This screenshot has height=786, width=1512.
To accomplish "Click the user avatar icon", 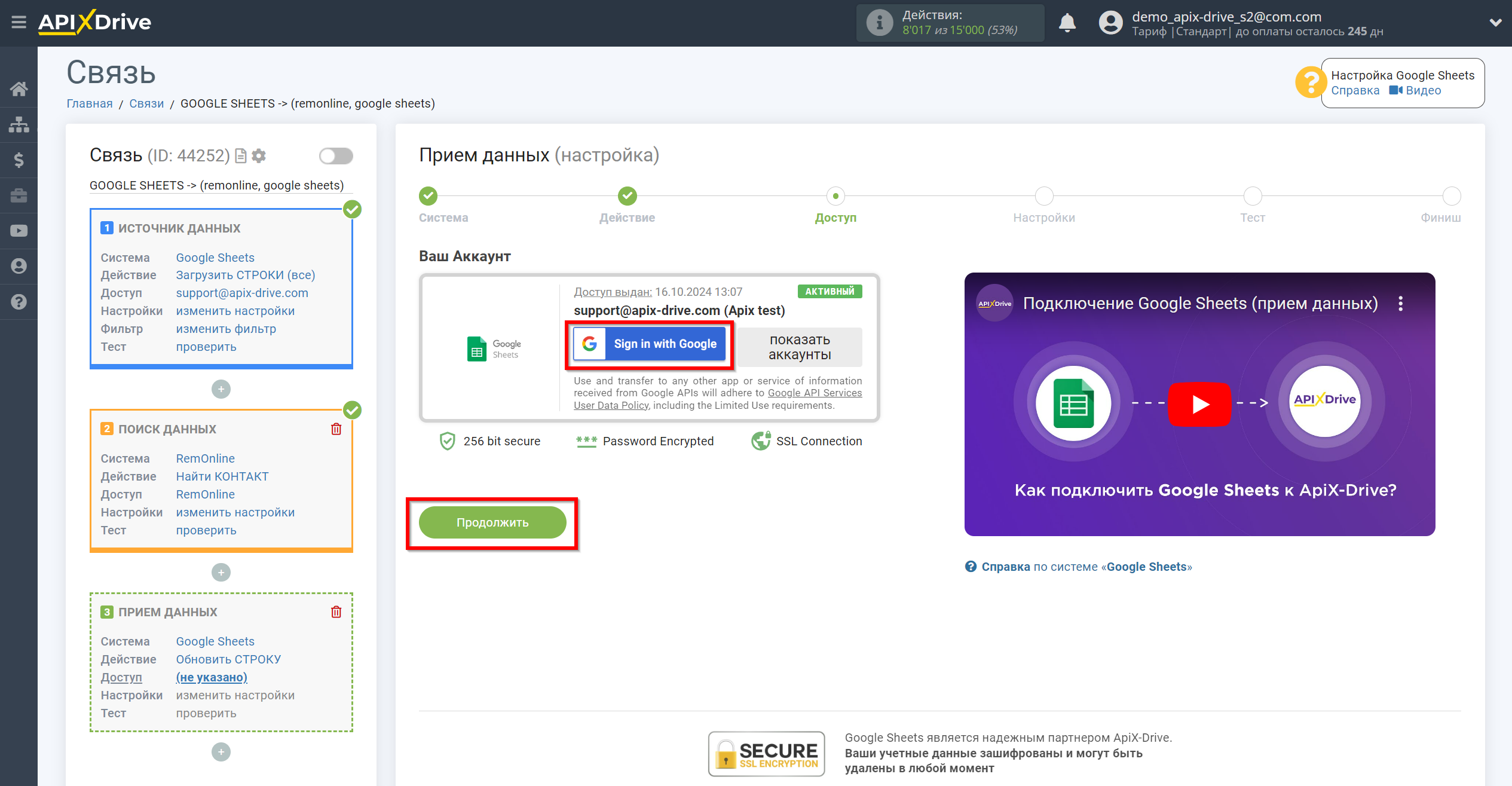I will (x=1110, y=23).
